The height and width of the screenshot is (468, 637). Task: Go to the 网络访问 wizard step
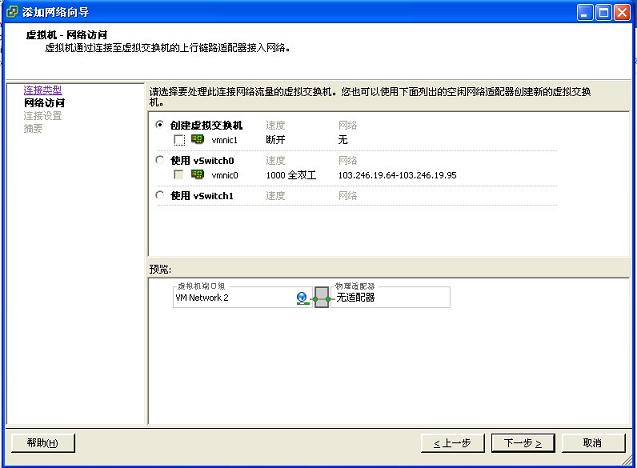pos(44,102)
